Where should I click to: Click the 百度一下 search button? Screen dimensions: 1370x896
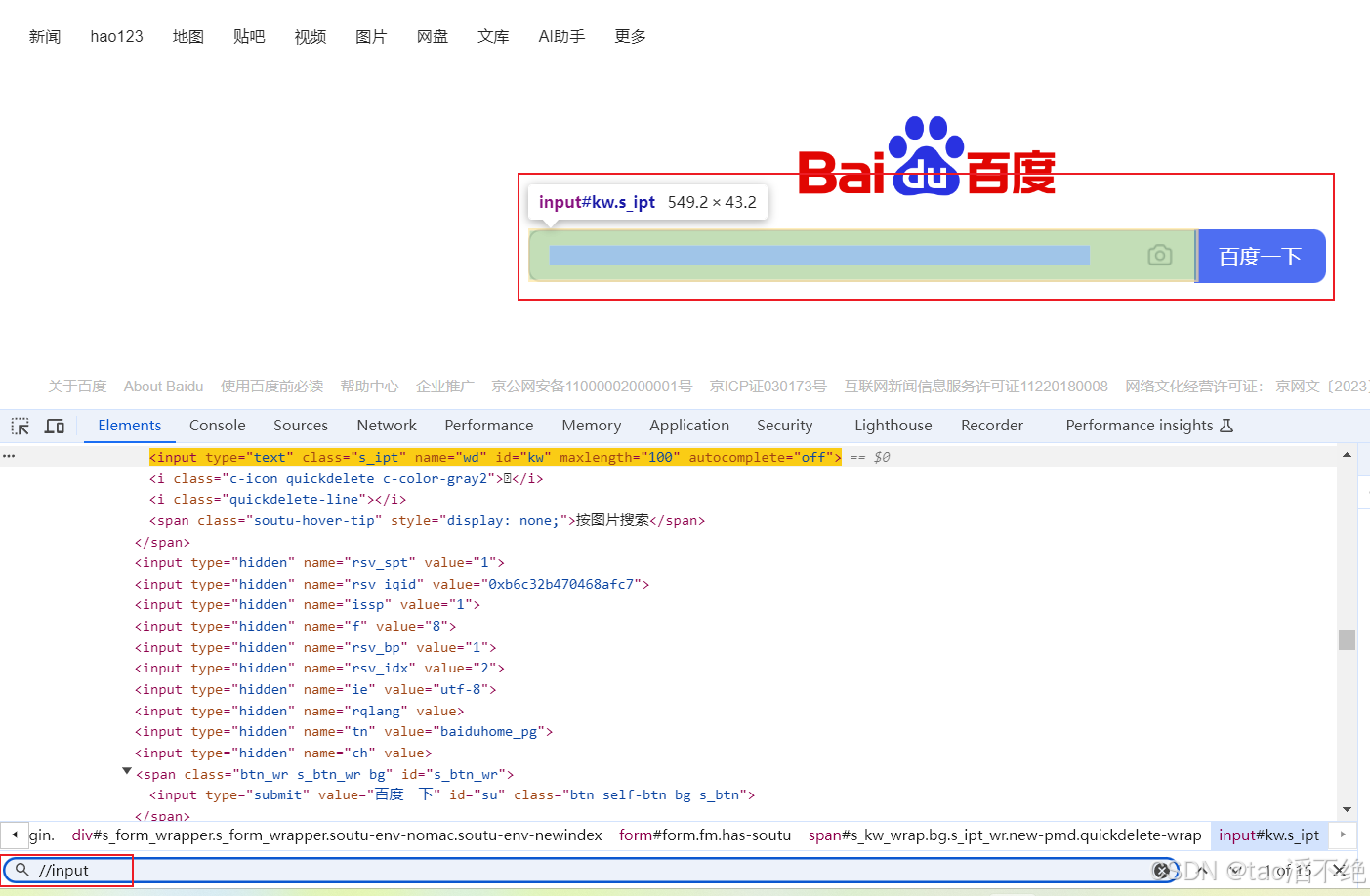1261,257
